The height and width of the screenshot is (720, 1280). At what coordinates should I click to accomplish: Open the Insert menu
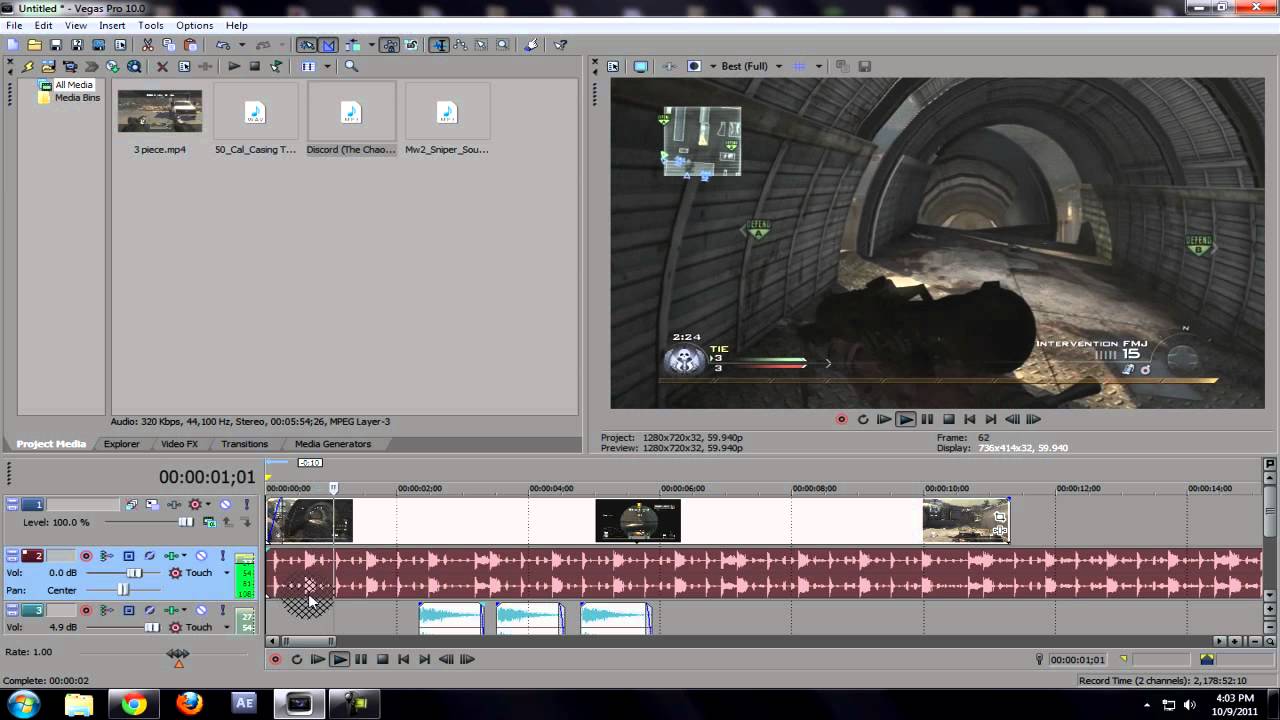tap(112, 25)
